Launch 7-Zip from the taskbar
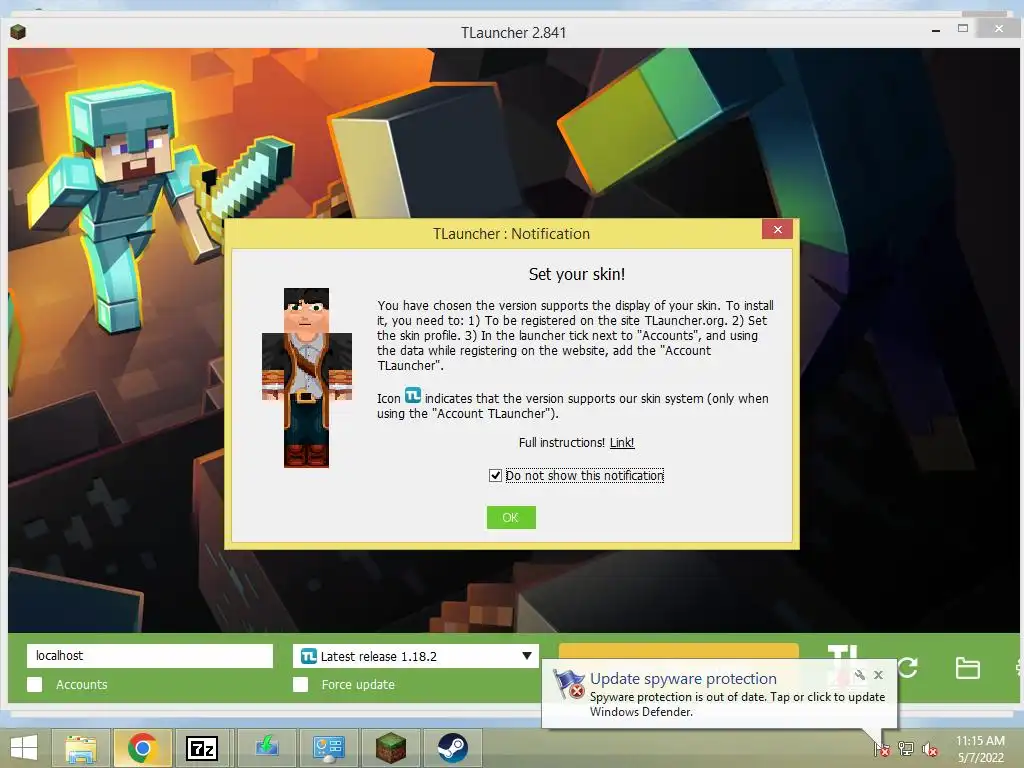 click(202, 748)
